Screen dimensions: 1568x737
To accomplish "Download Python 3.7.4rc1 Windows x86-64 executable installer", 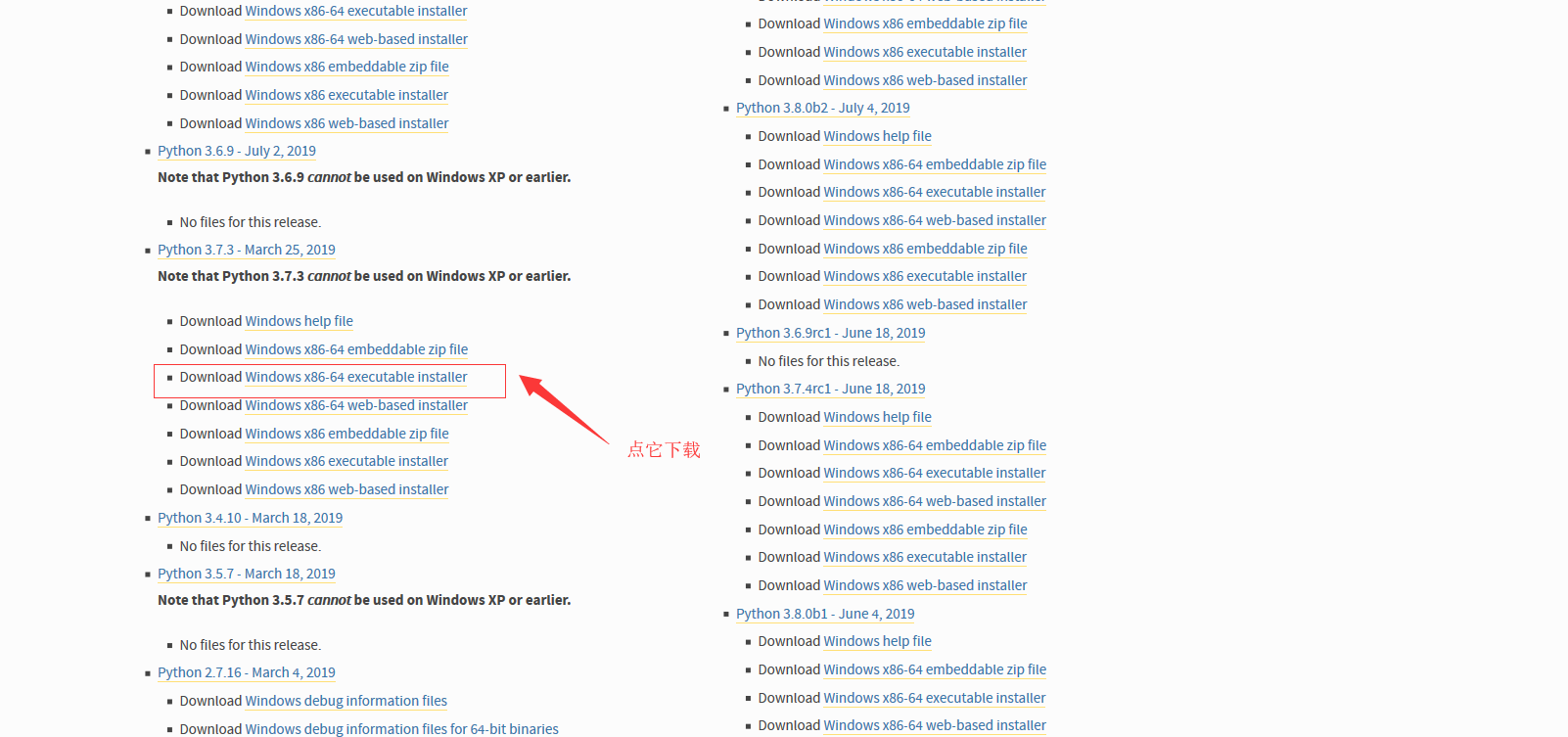I will (935, 473).
